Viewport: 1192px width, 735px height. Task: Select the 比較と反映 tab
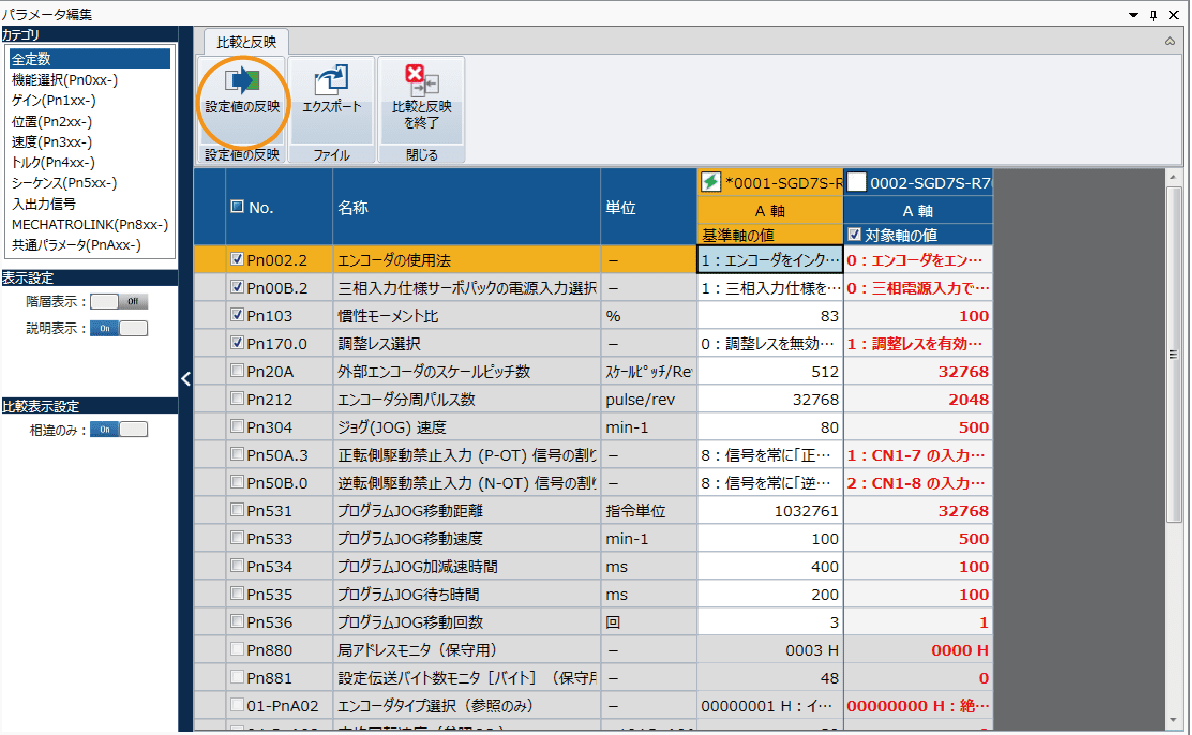pyautogui.click(x=246, y=42)
